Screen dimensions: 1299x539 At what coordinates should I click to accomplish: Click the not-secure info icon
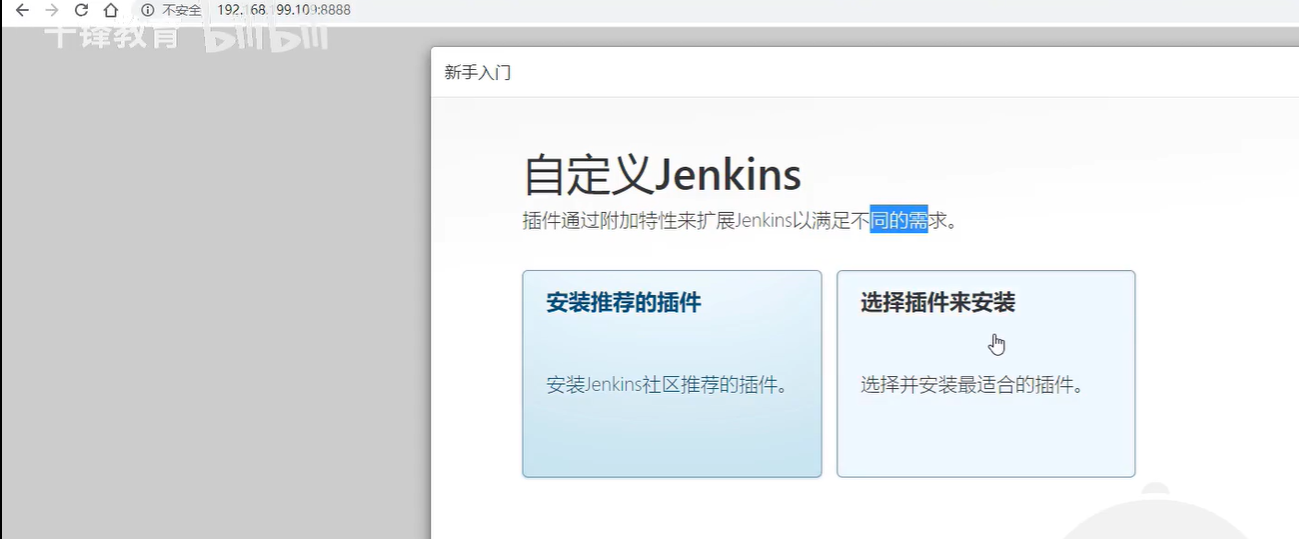coord(148,10)
